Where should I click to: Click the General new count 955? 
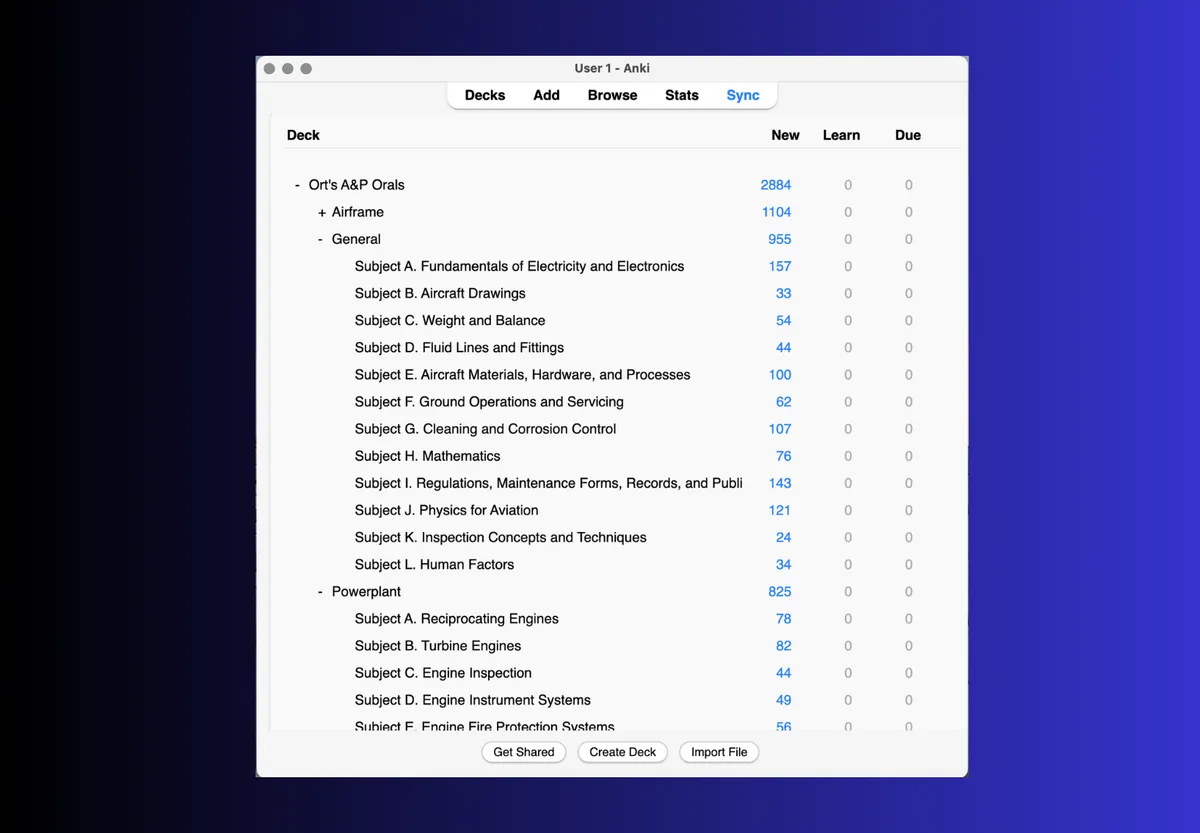[x=780, y=239]
